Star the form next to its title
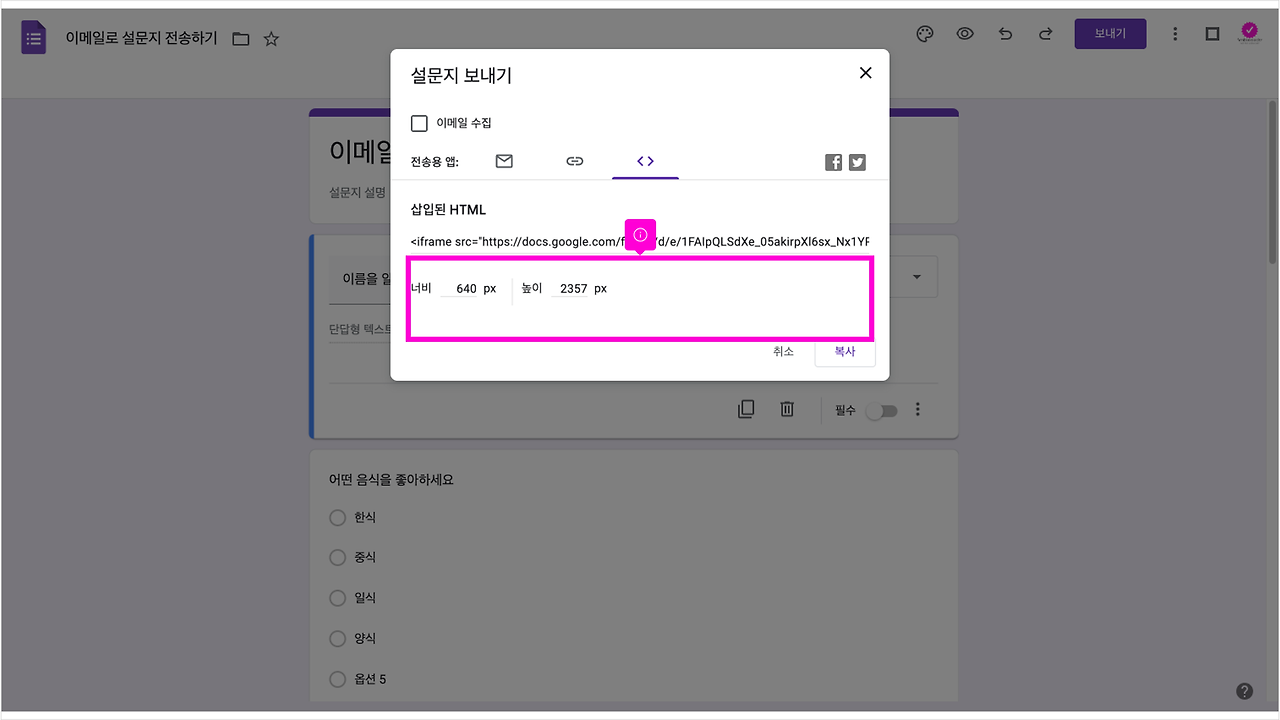The height and width of the screenshot is (720, 1280). click(270, 37)
